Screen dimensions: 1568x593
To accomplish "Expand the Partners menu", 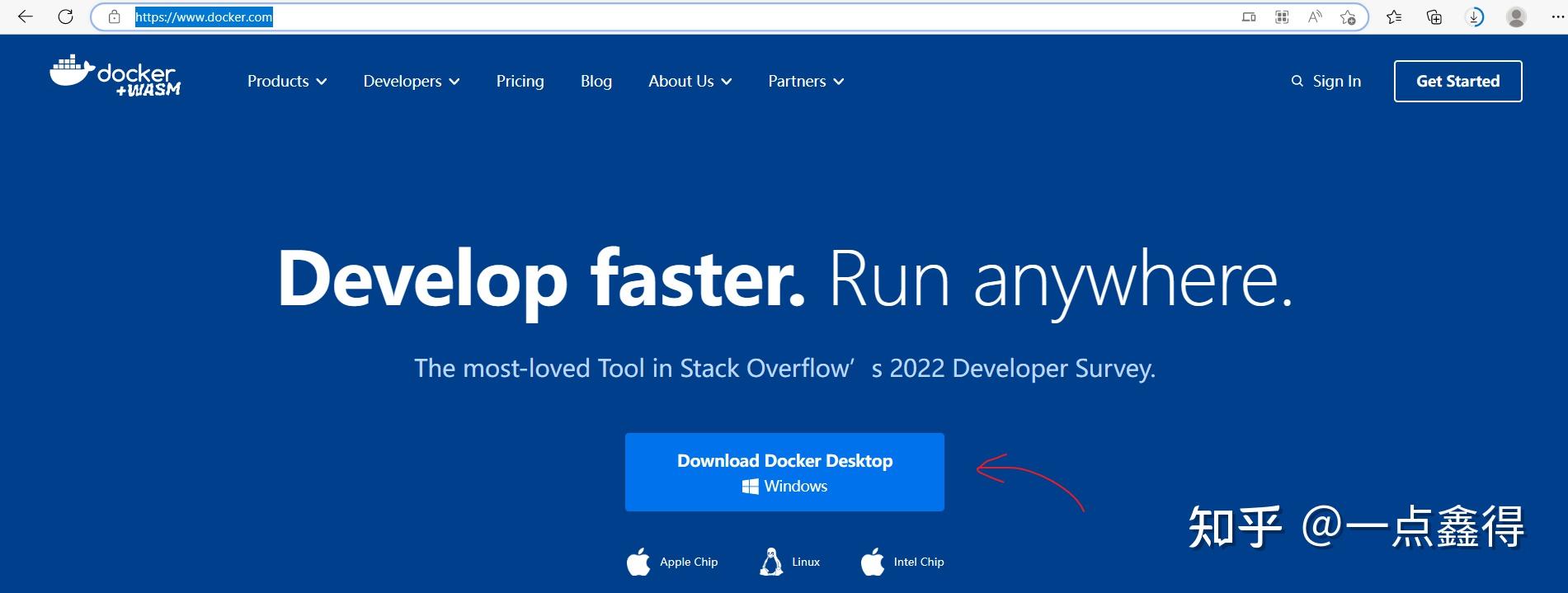I will click(x=806, y=81).
